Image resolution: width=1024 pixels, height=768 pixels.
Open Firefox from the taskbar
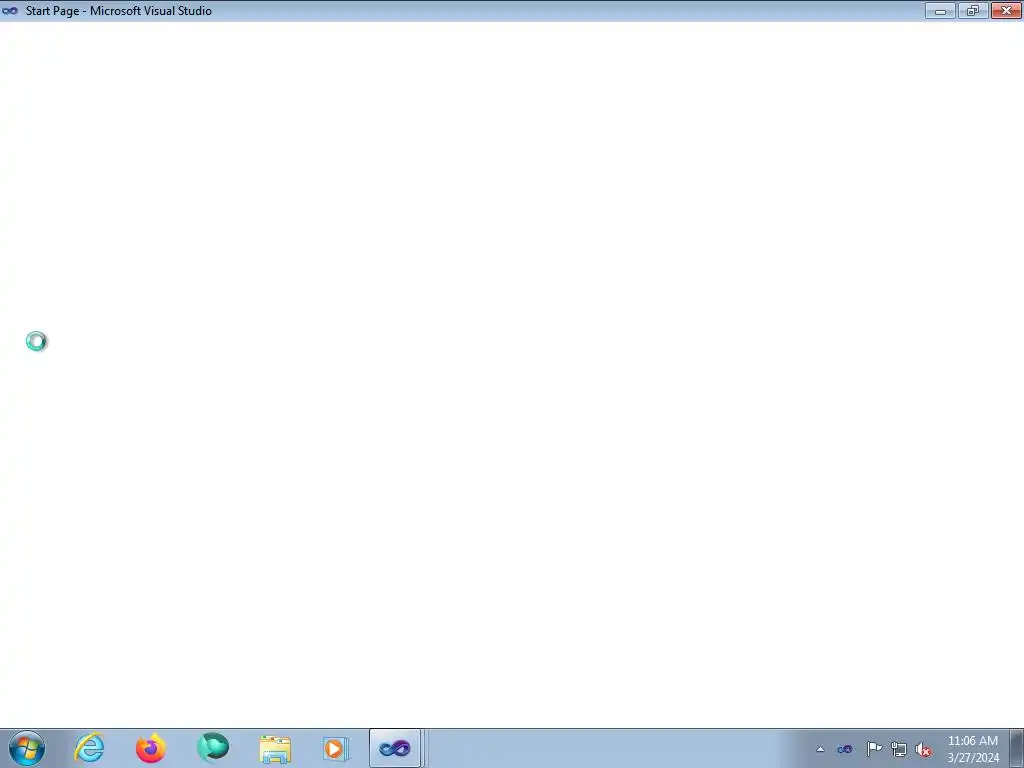151,748
